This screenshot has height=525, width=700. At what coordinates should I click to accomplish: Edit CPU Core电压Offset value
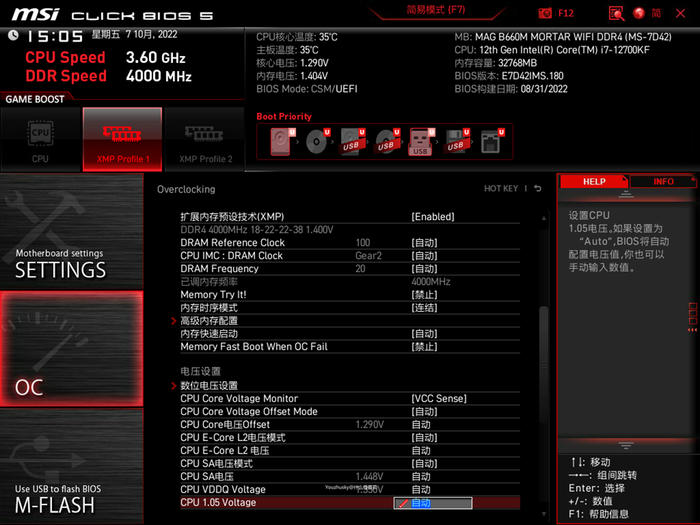click(421, 425)
